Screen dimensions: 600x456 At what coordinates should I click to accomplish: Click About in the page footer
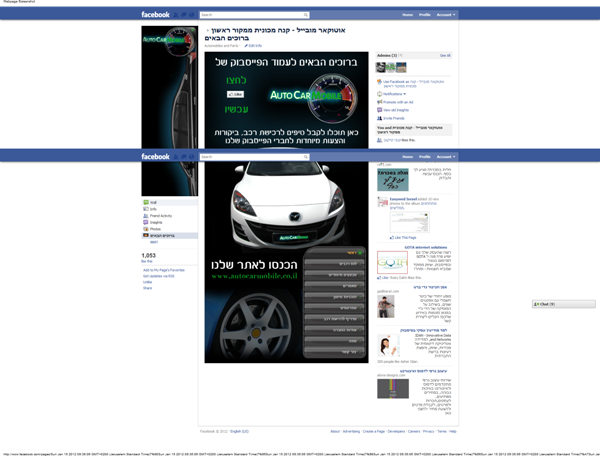(335, 432)
